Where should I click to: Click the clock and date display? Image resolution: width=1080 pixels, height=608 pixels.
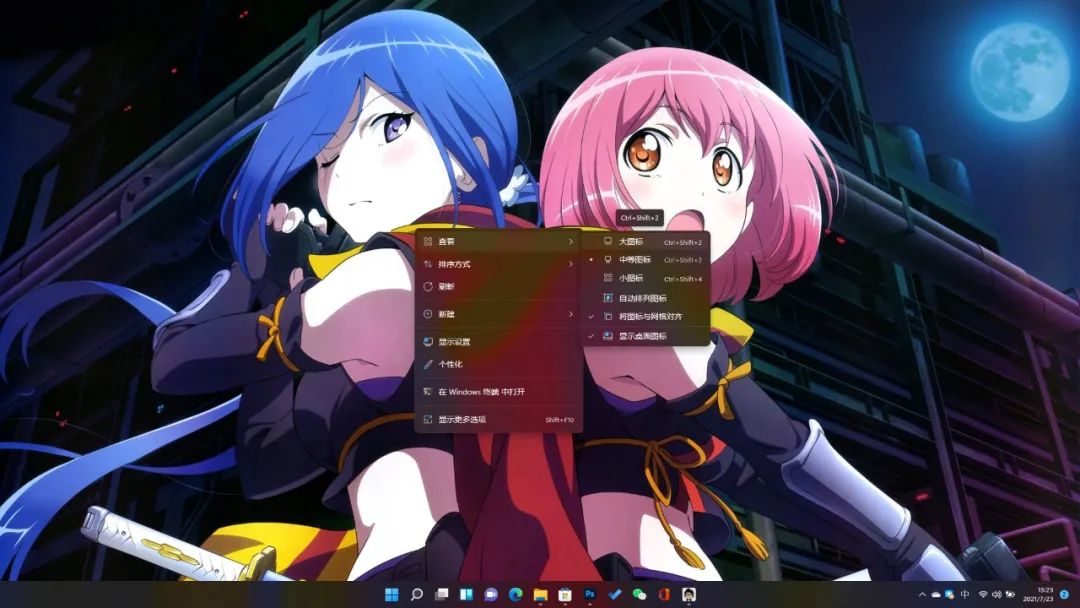(x=1038, y=595)
